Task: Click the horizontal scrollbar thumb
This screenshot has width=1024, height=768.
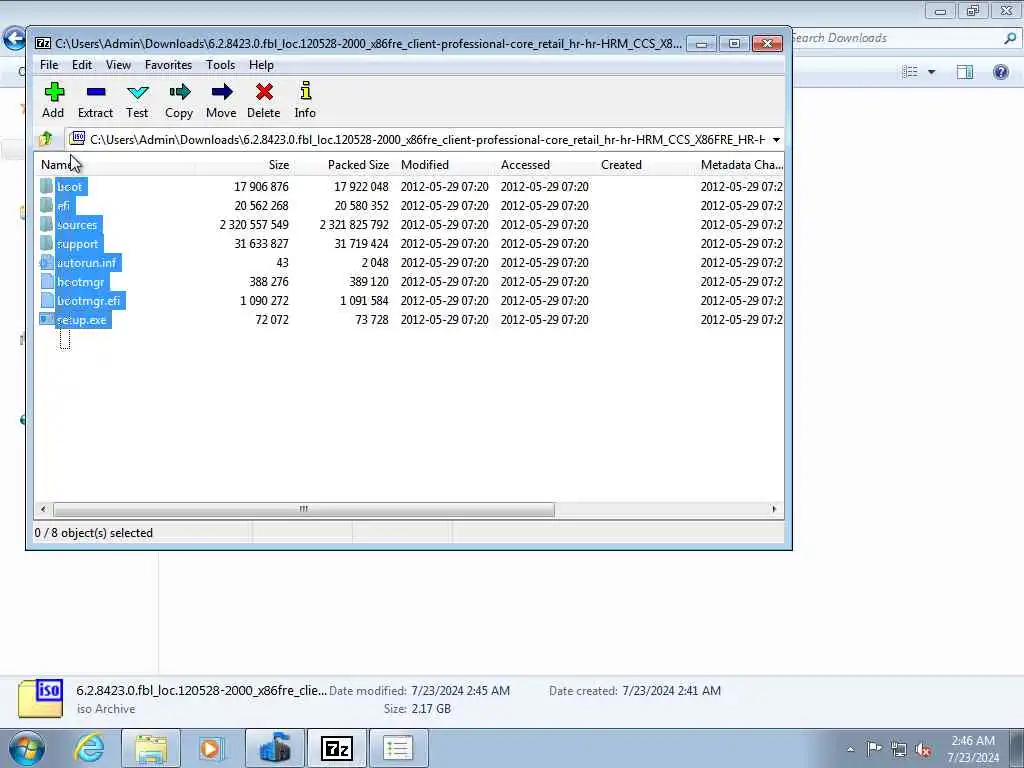Action: pos(304,509)
